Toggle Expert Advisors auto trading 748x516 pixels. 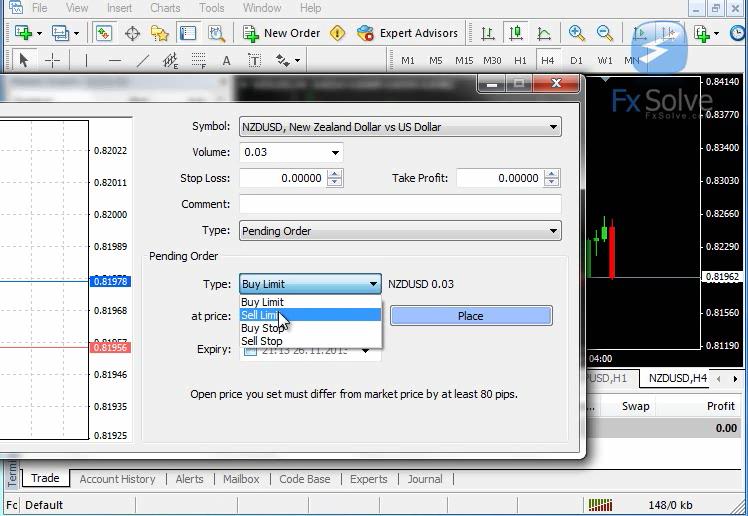coord(407,33)
